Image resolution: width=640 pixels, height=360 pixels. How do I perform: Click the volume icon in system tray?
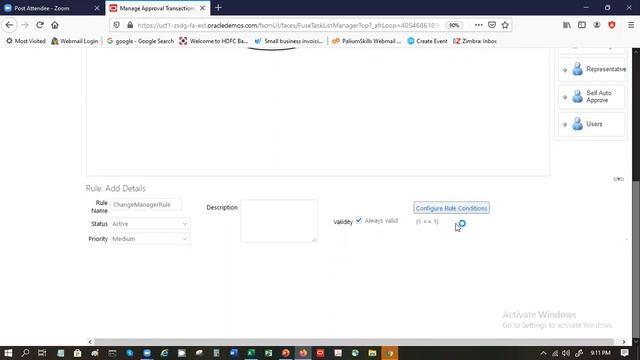(566, 353)
